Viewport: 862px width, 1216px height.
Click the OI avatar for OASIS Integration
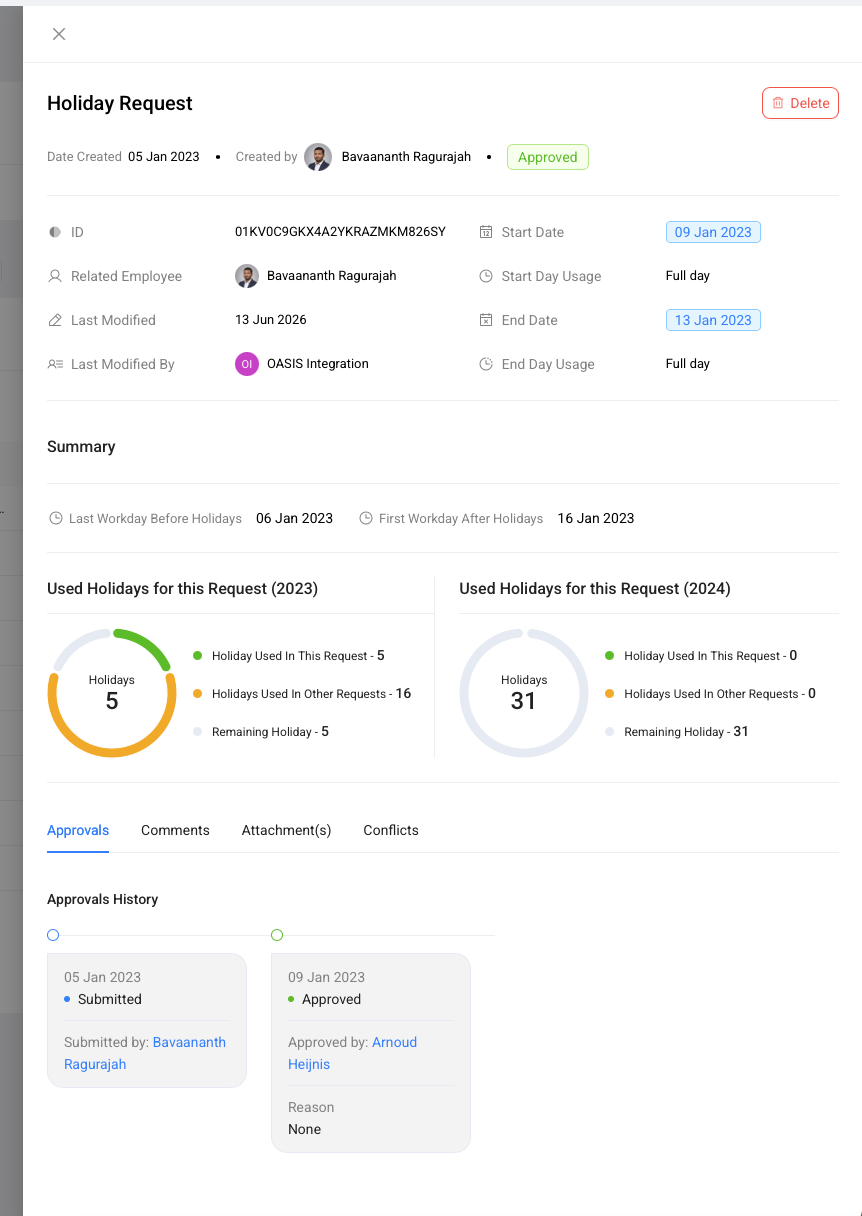coord(246,364)
